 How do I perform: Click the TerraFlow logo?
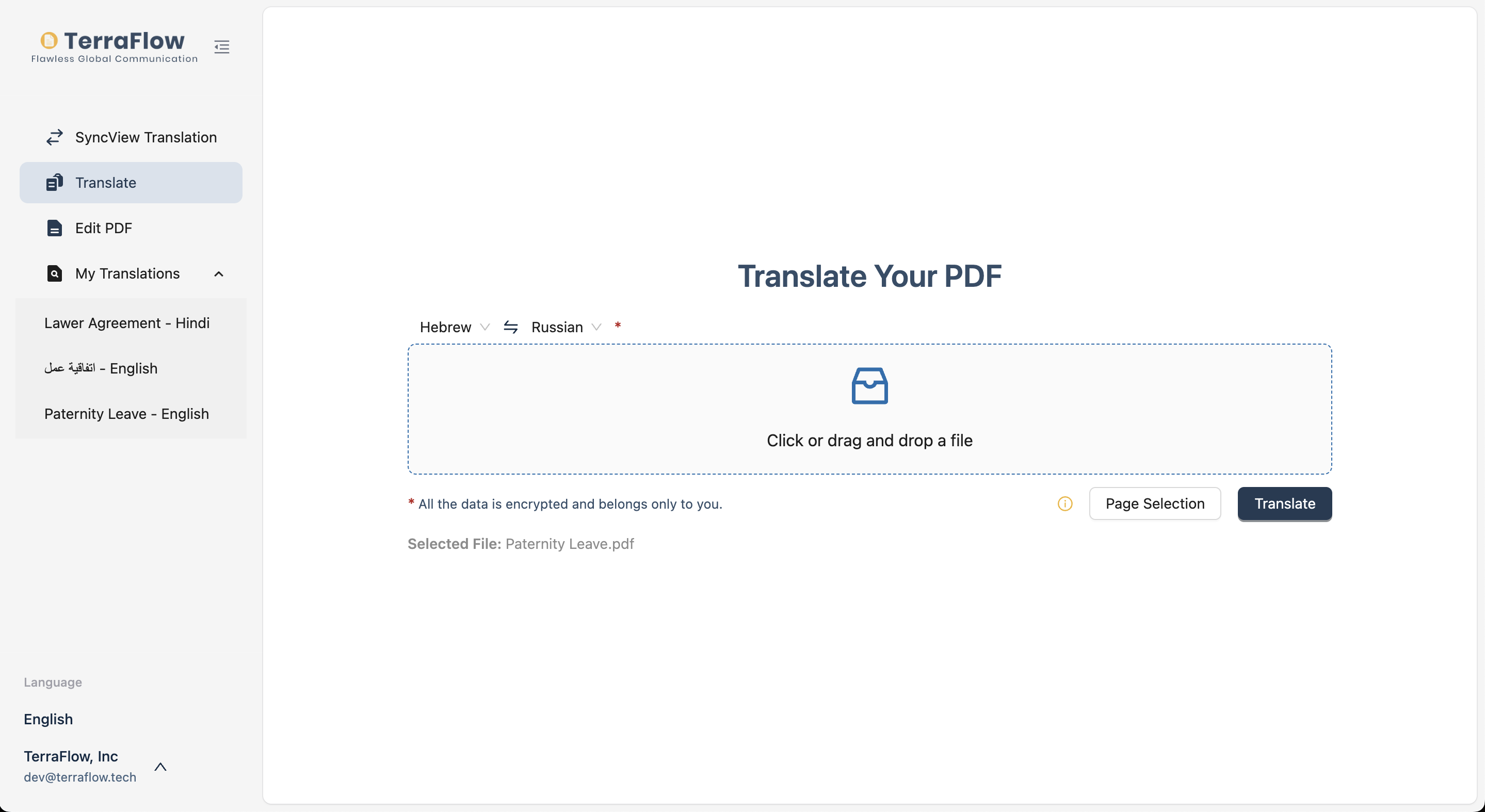[x=114, y=46]
